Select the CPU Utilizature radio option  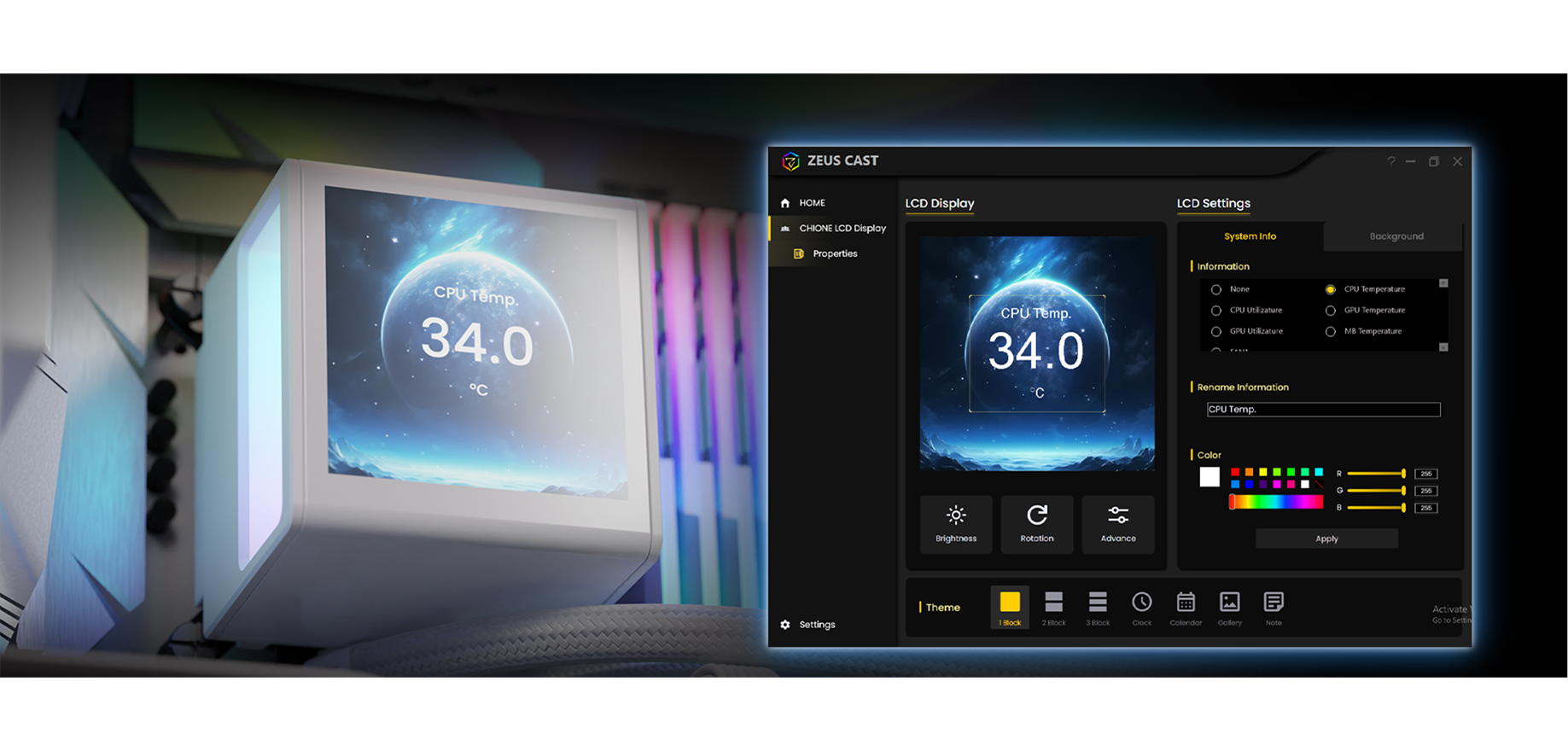(1216, 311)
